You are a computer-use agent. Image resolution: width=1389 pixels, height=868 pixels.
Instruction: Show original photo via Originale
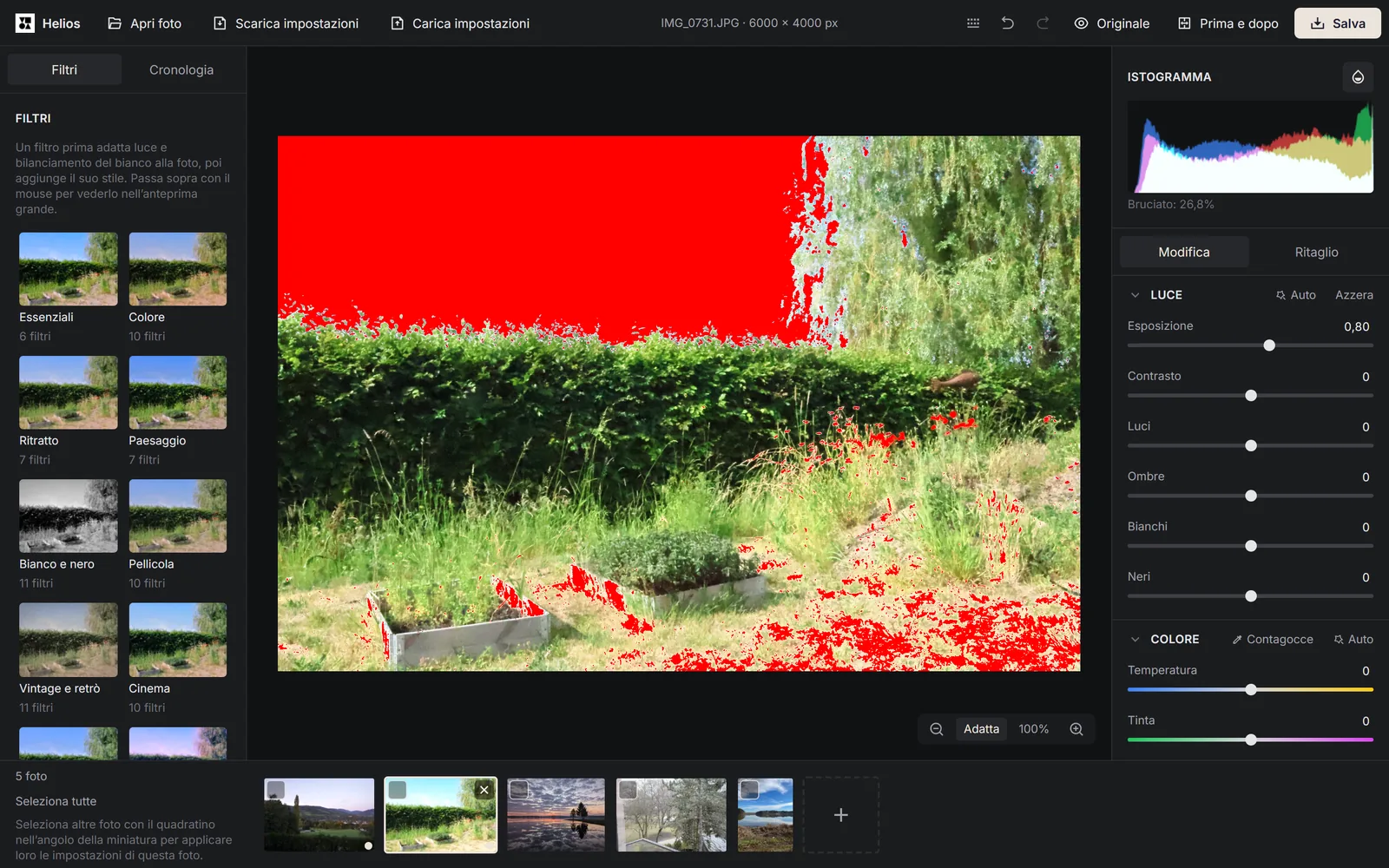pos(1111,23)
